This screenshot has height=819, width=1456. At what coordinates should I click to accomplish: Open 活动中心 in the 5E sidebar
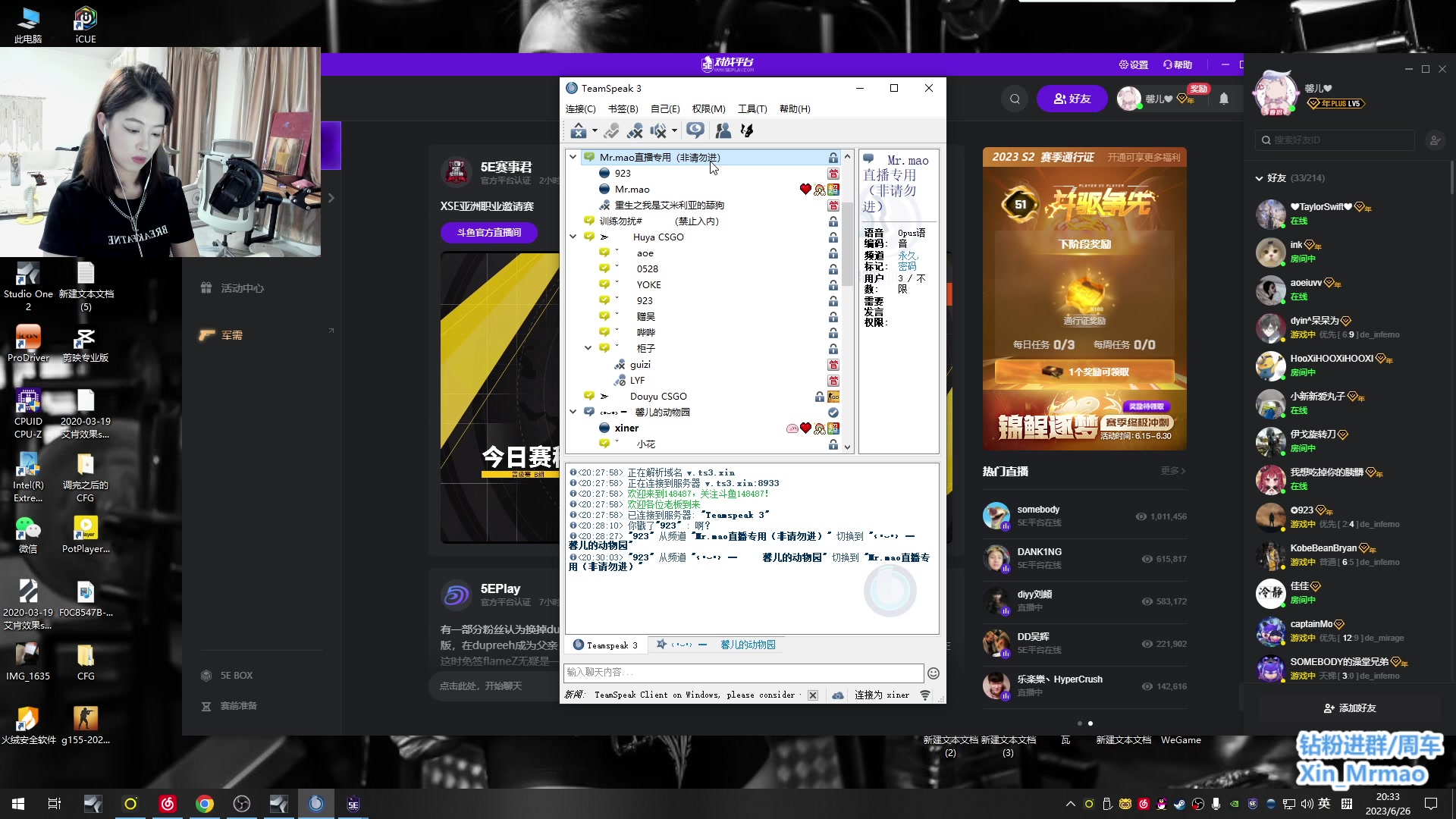click(x=233, y=288)
